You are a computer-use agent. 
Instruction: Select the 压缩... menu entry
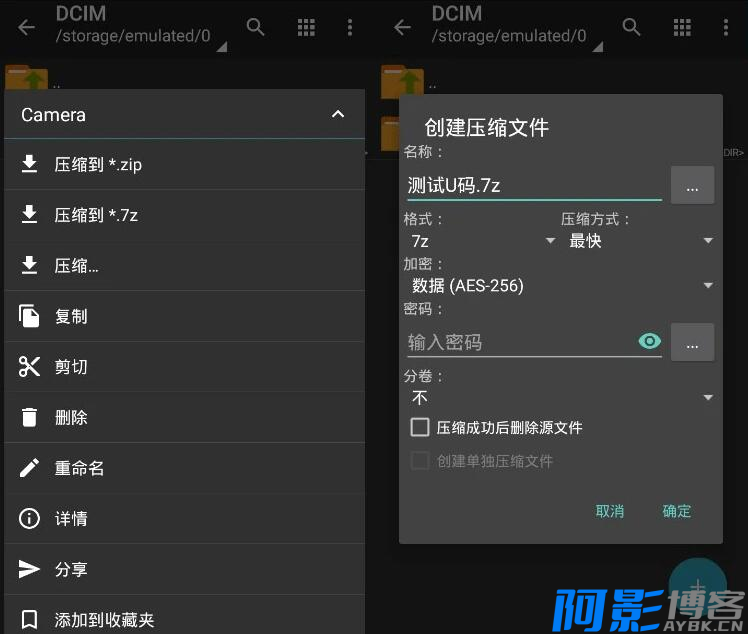pos(184,266)
